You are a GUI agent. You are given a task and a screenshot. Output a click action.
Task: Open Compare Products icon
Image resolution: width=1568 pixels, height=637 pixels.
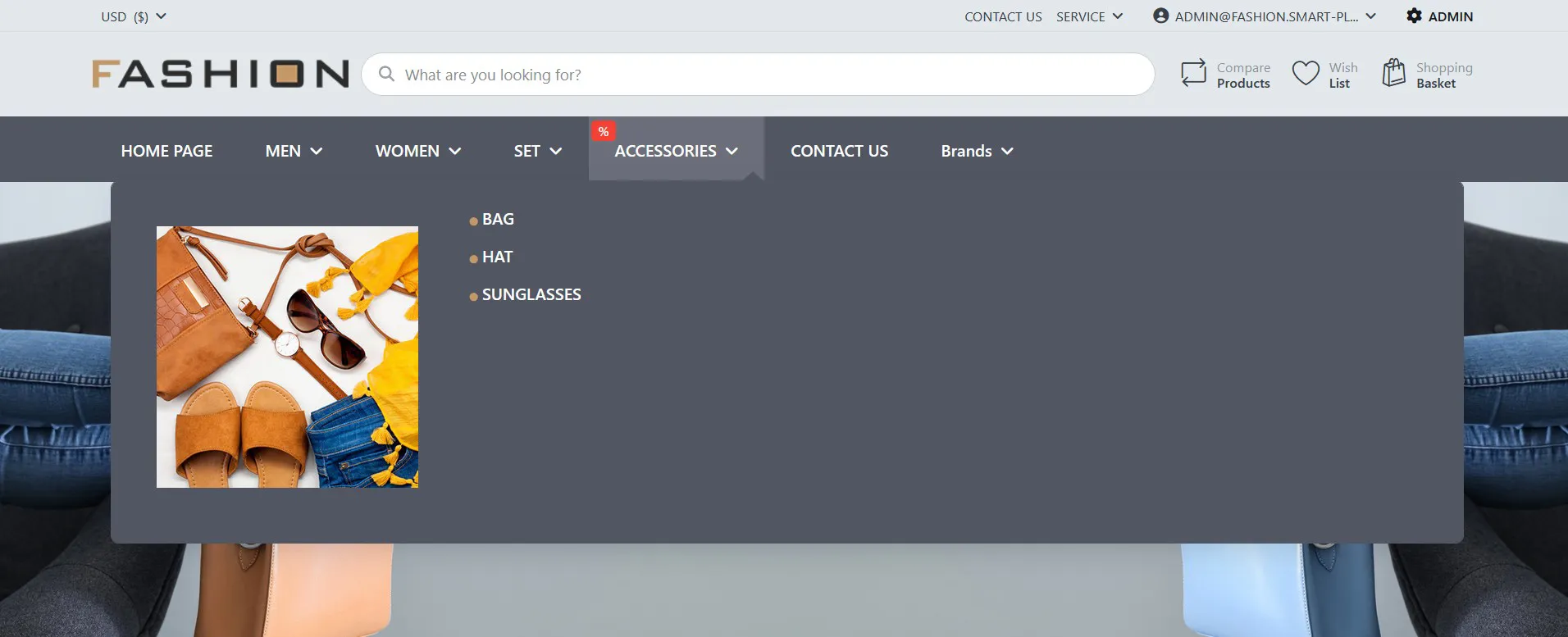1193,73
